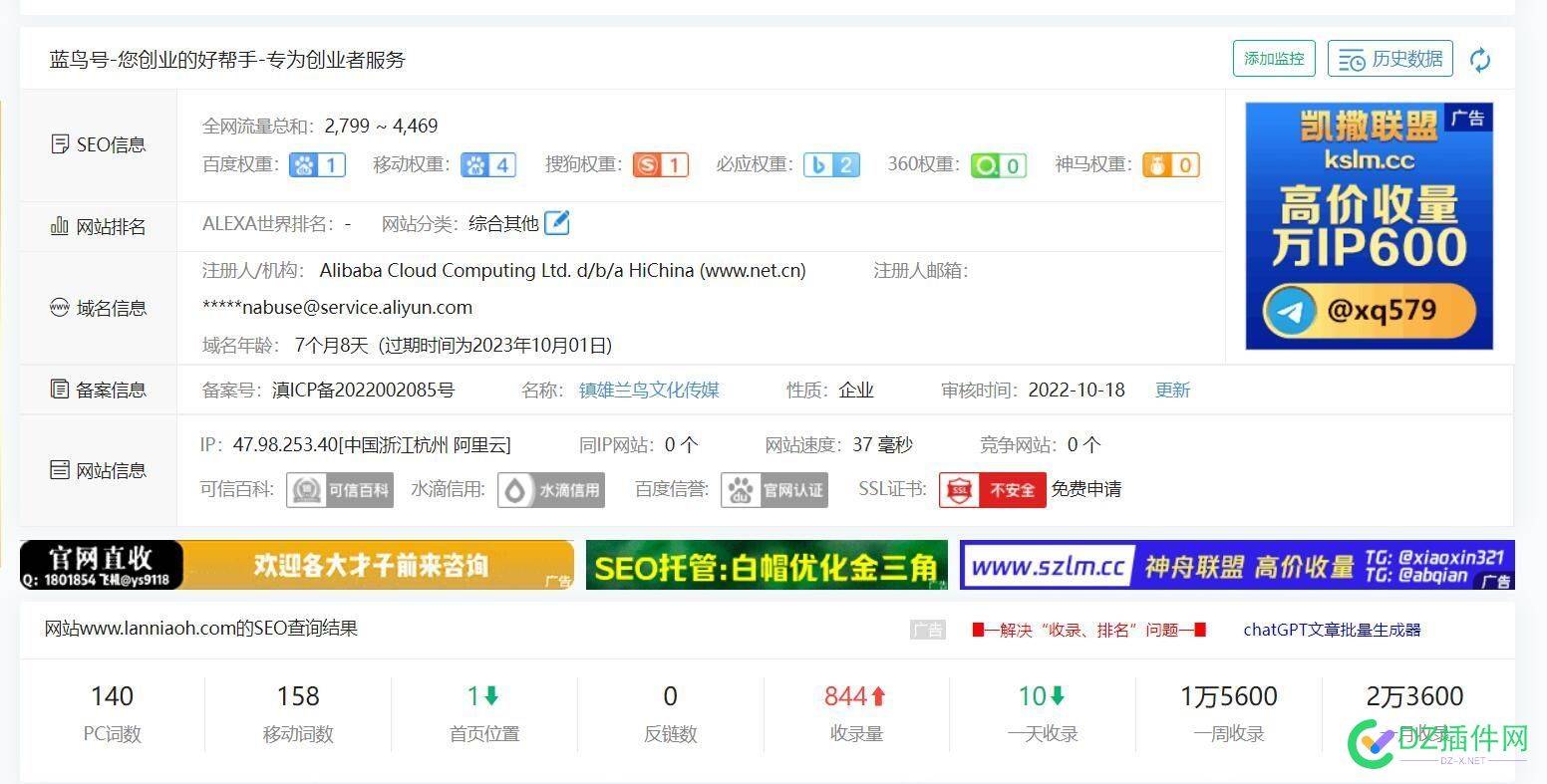Click the refresh icon beside 历史数据
The image size is (1547, 784).
(1480, 60)
